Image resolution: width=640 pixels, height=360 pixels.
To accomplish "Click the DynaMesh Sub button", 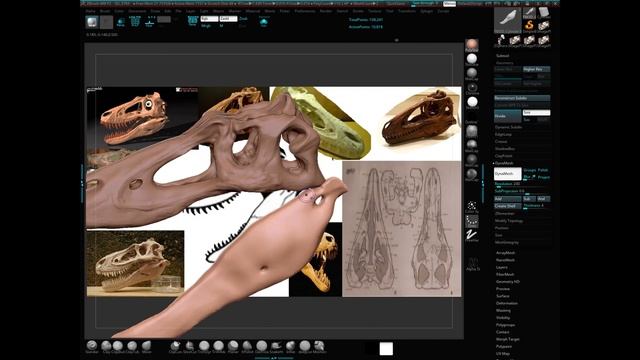I will [x=529, y=199].
